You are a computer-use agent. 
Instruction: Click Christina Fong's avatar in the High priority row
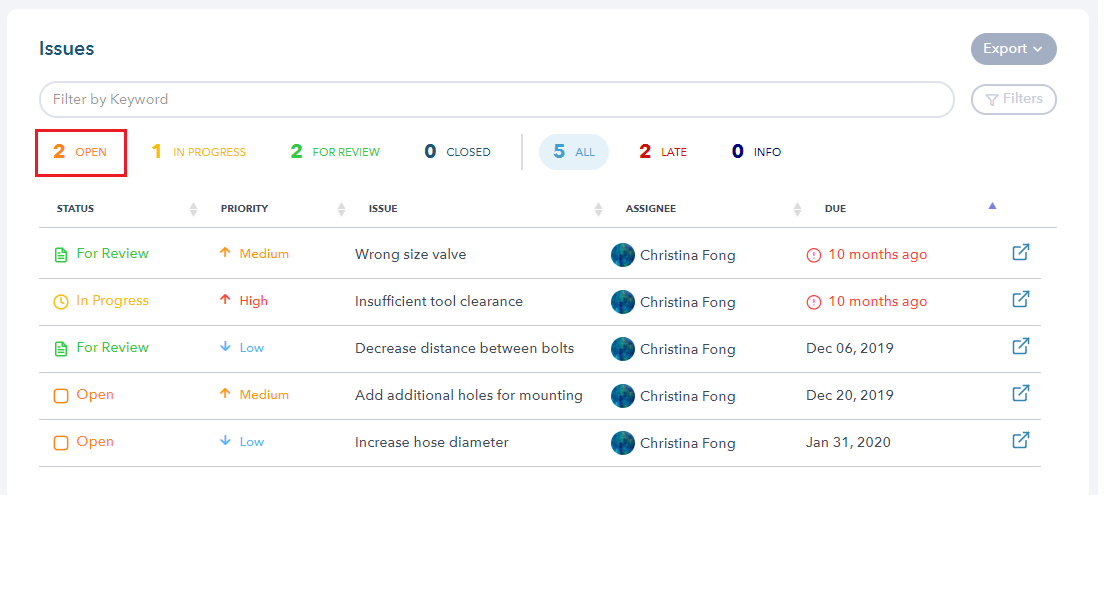tap(622, 302)
